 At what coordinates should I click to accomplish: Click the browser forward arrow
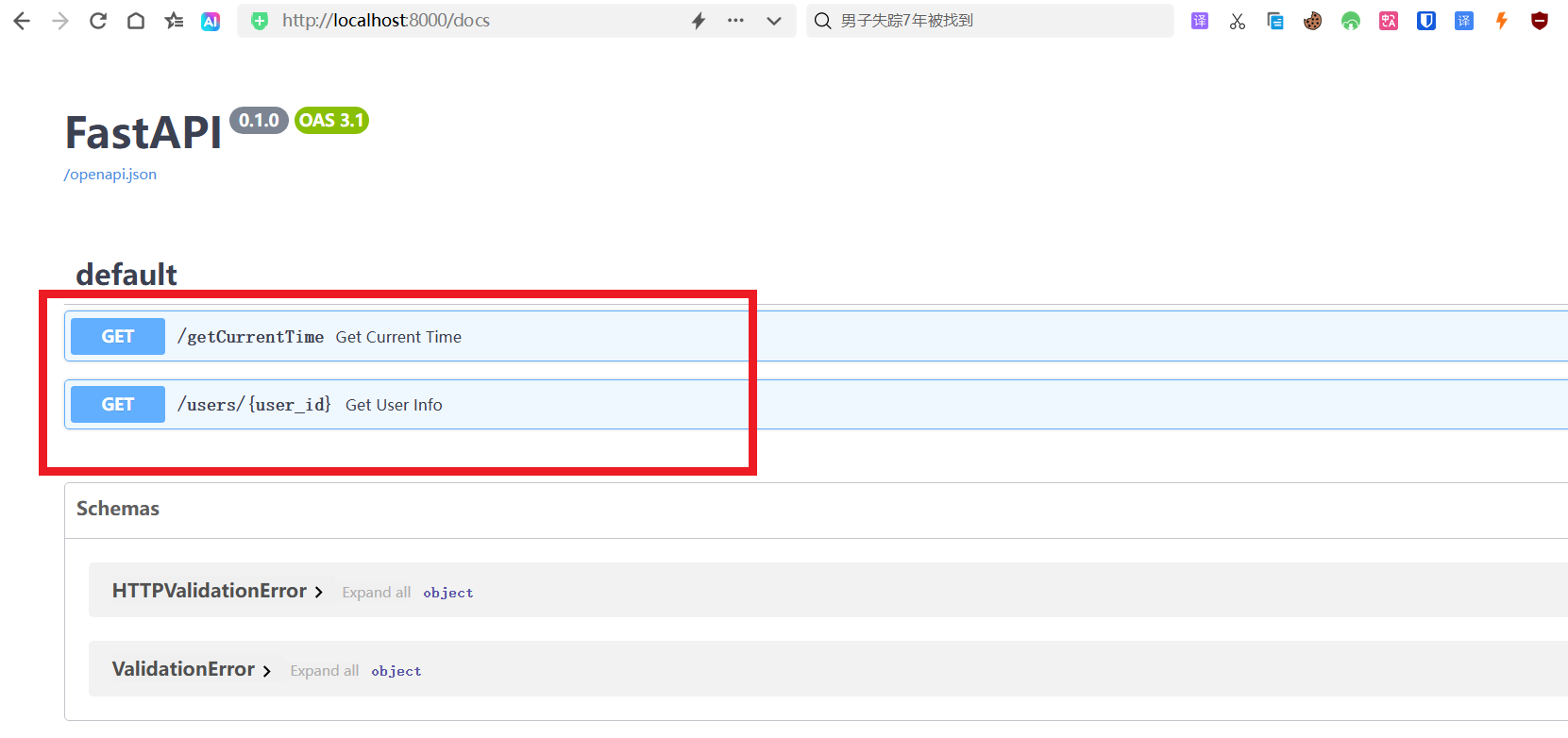click(x=60, y=21)
